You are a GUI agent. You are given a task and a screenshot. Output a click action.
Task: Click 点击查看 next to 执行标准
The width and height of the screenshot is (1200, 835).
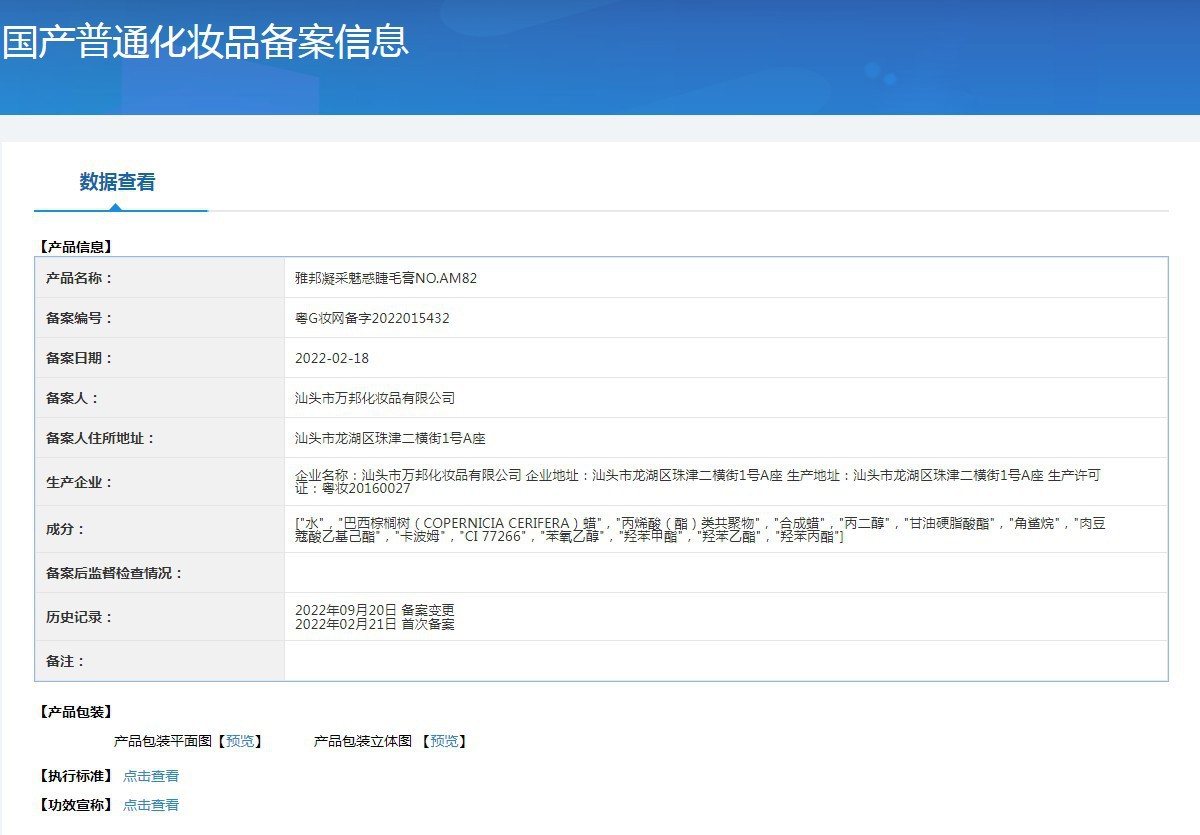pyautogui.click(x=151, y=776)
